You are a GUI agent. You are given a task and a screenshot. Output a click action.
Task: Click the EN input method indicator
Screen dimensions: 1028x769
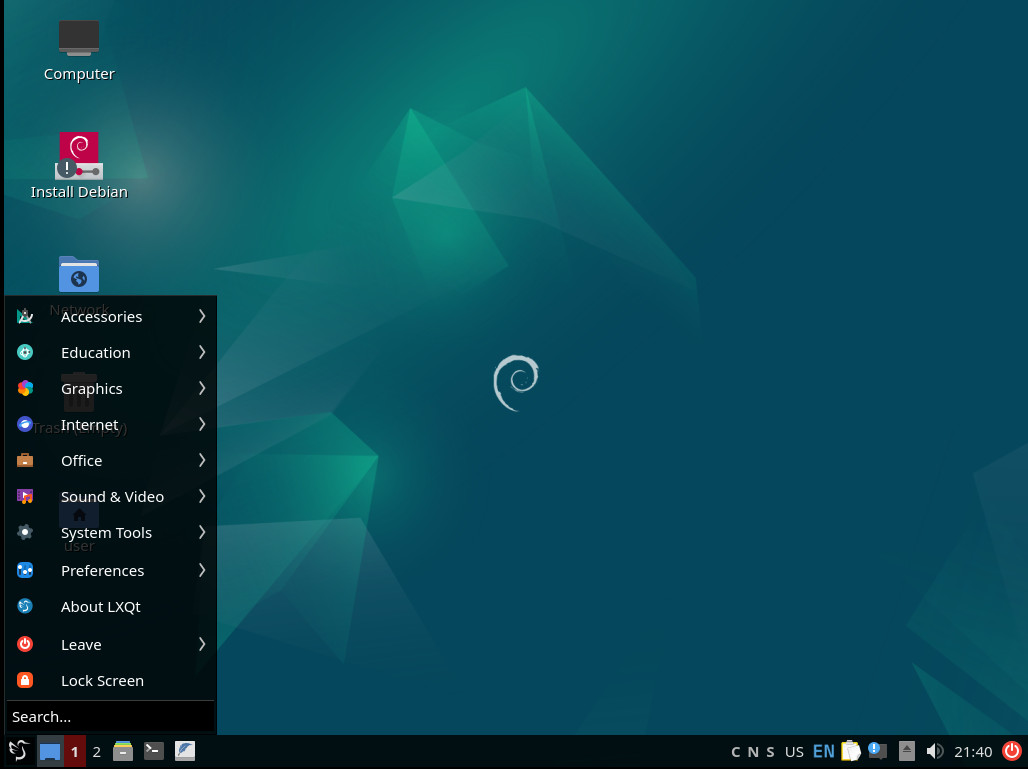tap(823, 751)
